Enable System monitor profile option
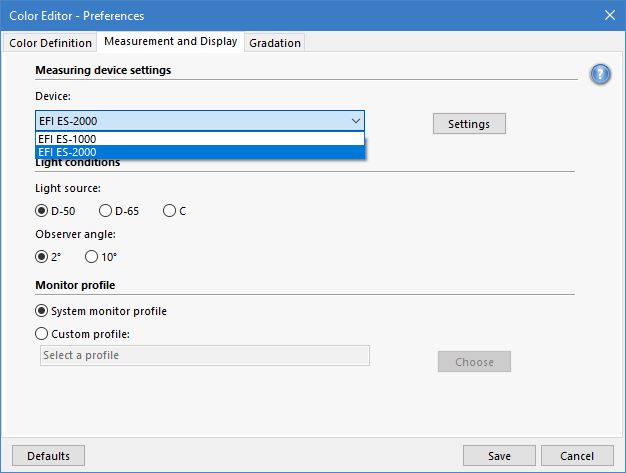Viewport: 626px width, 473px height. pyautogui.click(x=101, y=311)
